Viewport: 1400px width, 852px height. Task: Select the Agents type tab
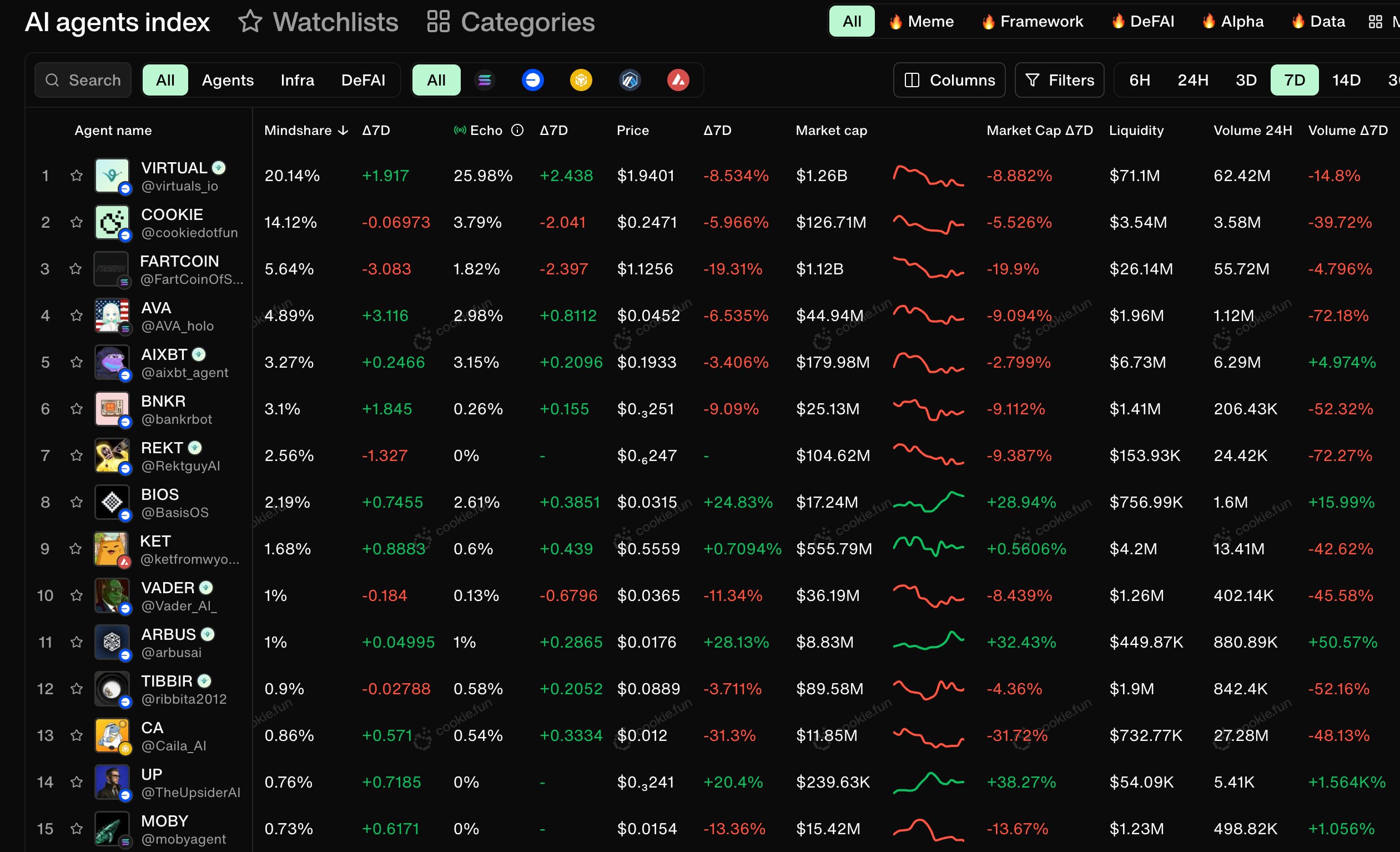coord(227,80)
